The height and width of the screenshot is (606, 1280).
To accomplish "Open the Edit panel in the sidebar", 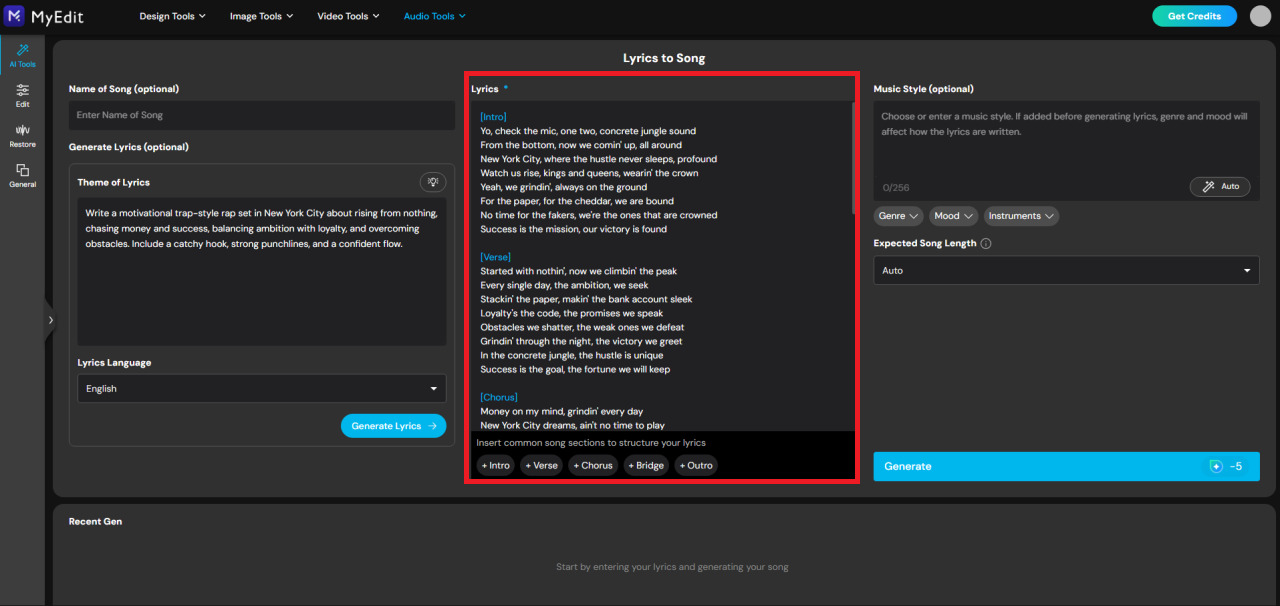I will pyautogui.click(x=21, y=96).
